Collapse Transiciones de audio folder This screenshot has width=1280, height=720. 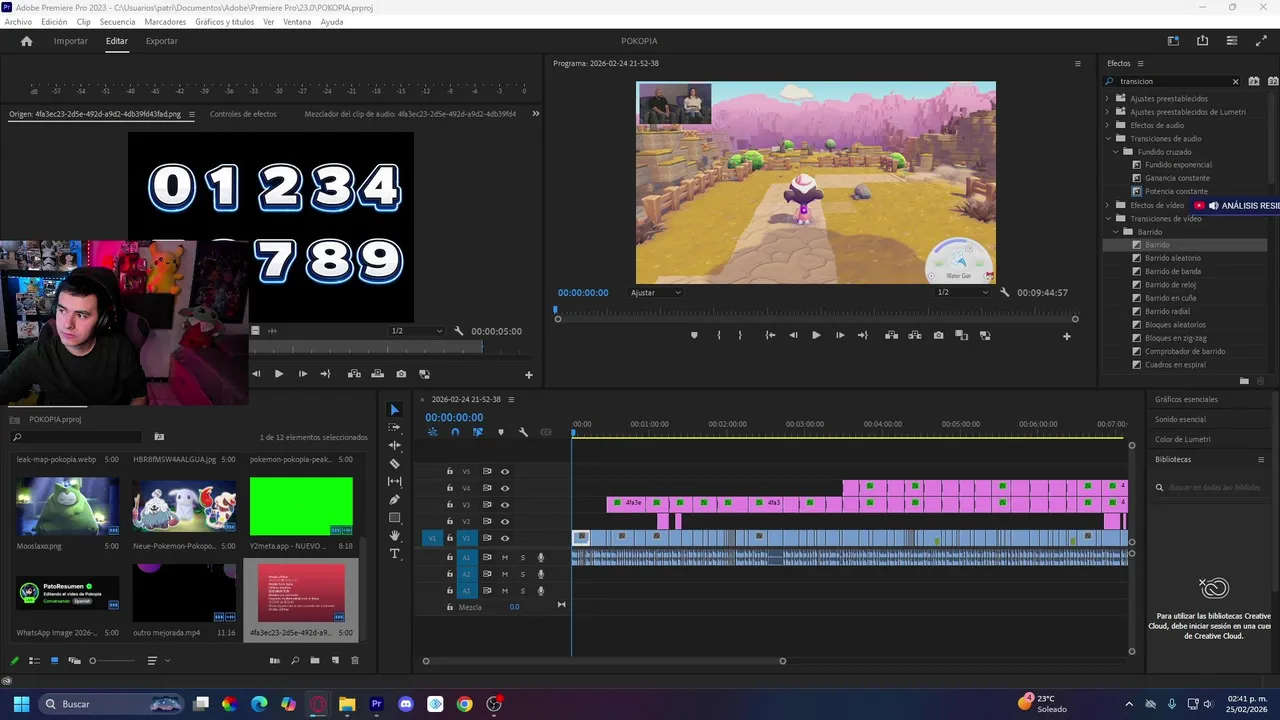click(x=1107, y=138)
